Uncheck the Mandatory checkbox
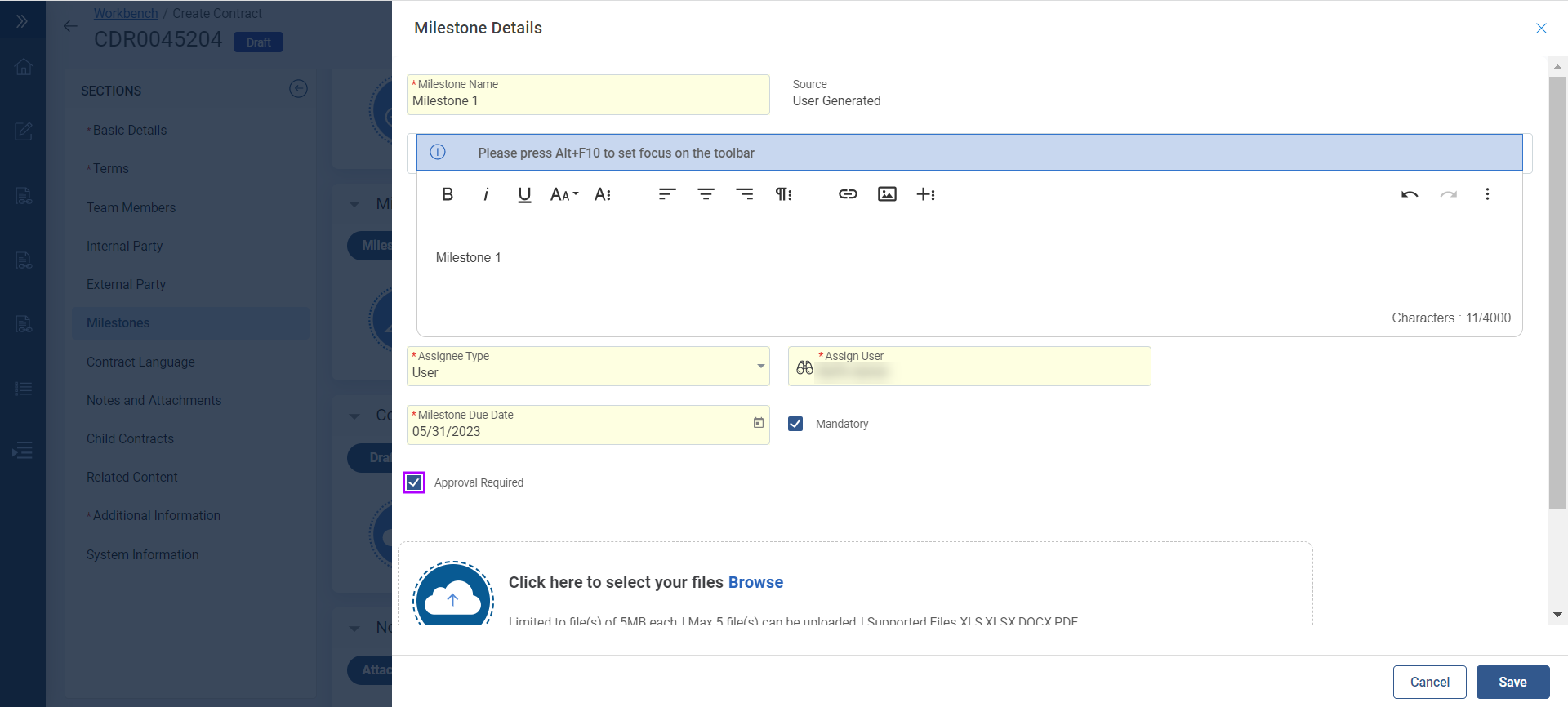 pos(795,424)
